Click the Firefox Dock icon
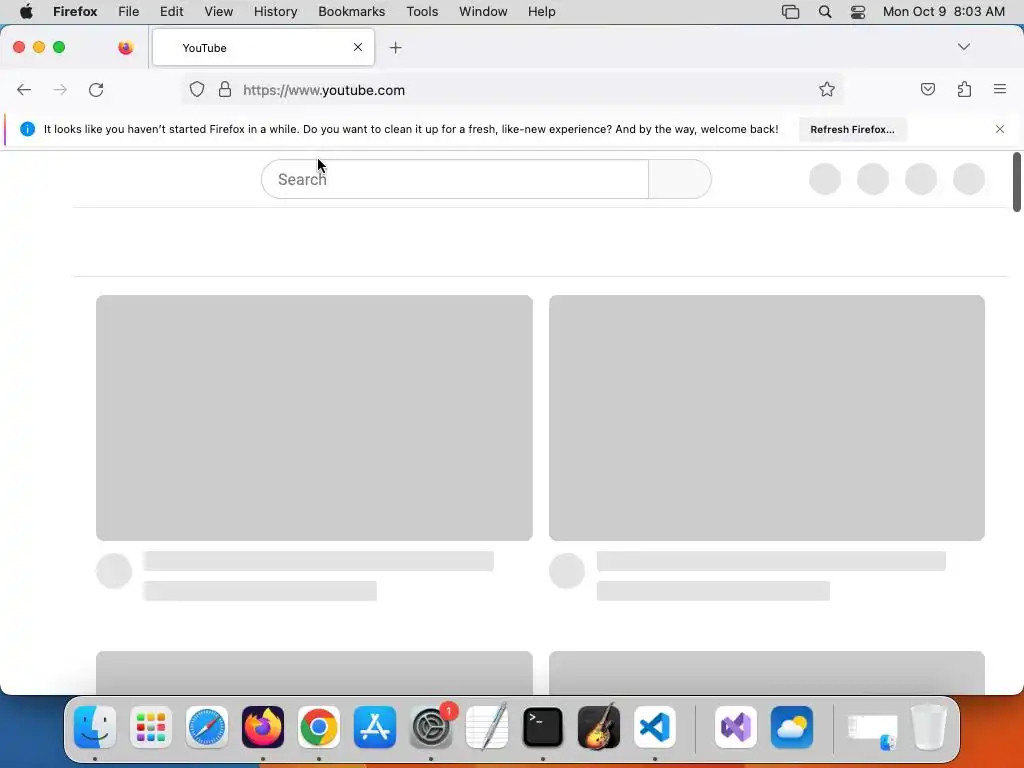Viewport: 1024px width, 768px height. (x=263, y=727)
